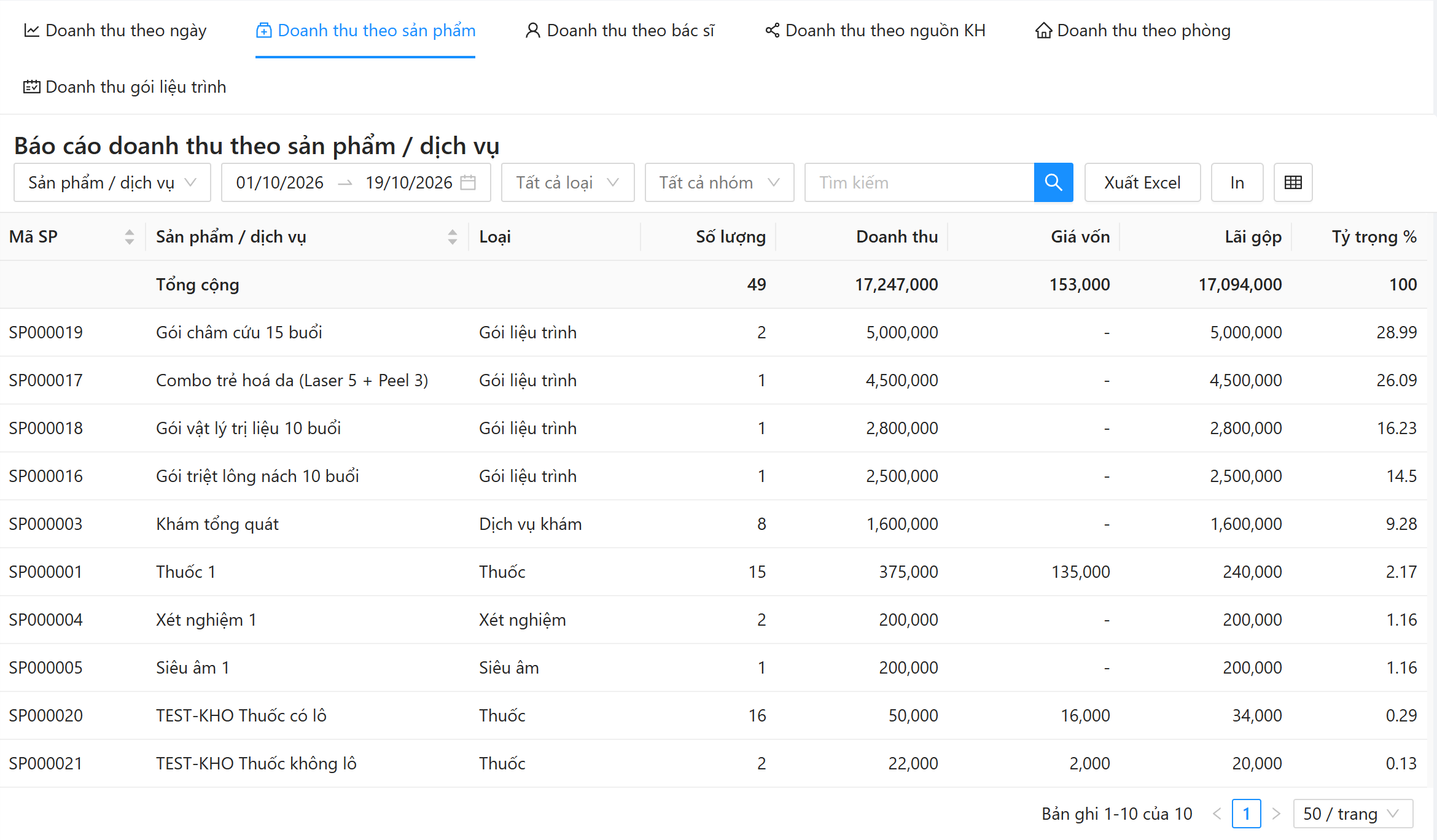Click the Lãi gộp column header
Screen dimensions: 1437x840
click(x=1253, y=237)
